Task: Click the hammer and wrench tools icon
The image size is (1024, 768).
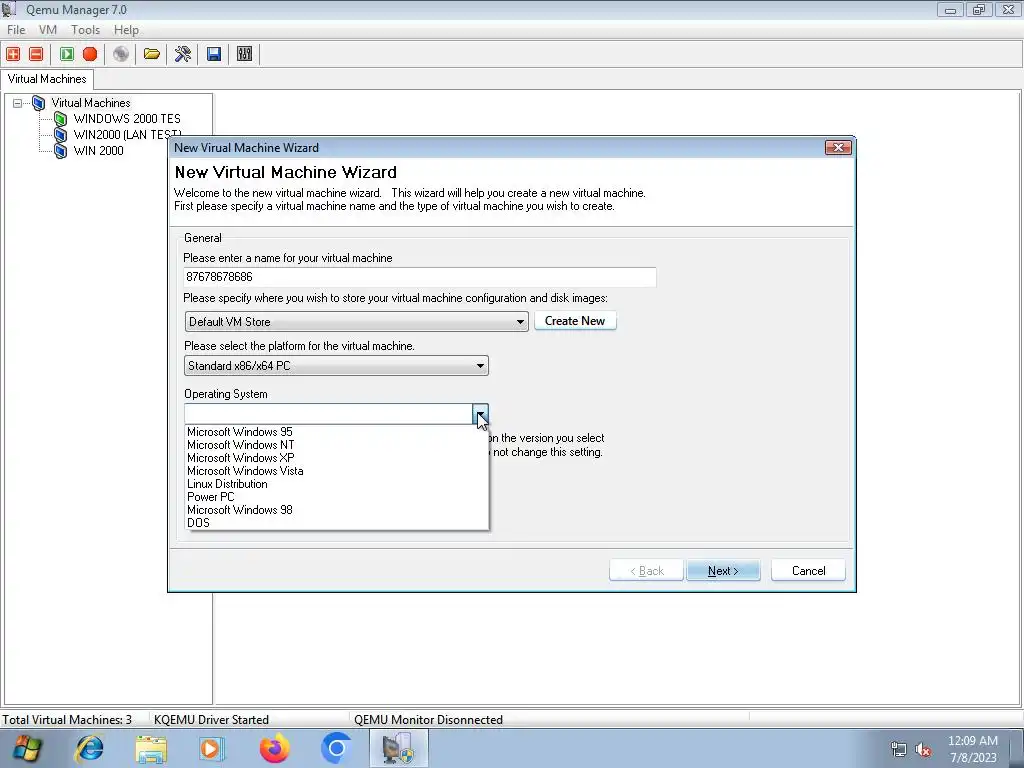Action: click(x=183, y=54)
